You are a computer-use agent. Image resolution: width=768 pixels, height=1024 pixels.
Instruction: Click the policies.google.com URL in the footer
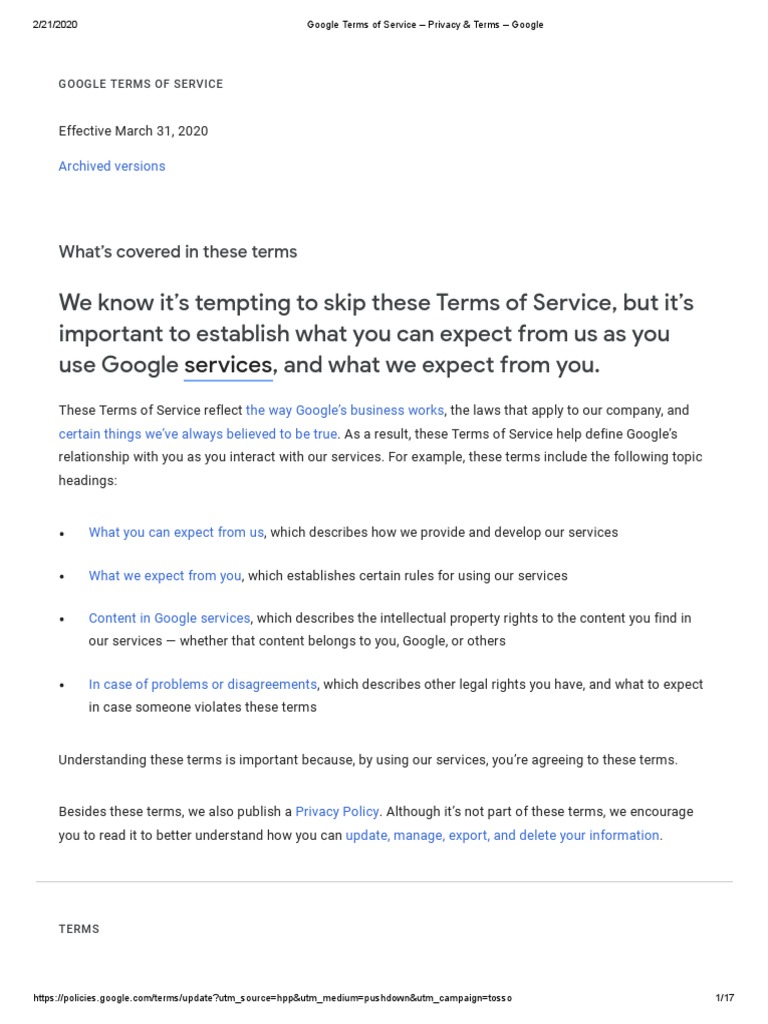[x=272, y=999]
